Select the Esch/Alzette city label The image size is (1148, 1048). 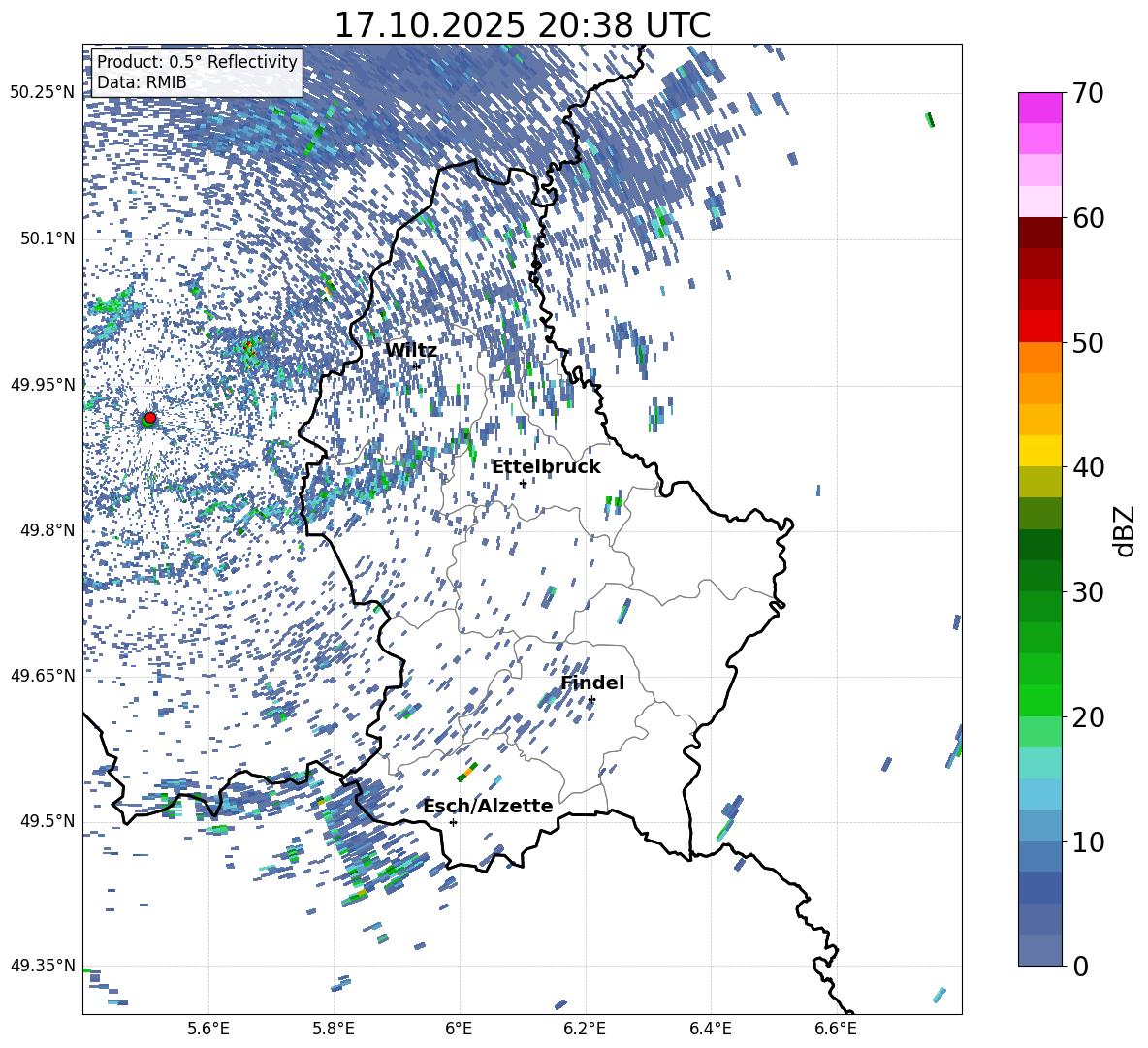click(488, 806)
